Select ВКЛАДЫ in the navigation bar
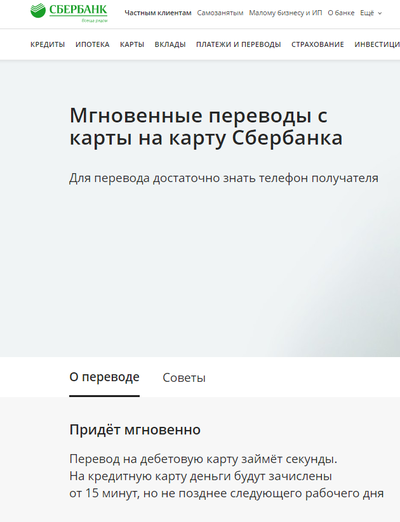The height and width of the screenshot is (522, 400). [170, 44]
